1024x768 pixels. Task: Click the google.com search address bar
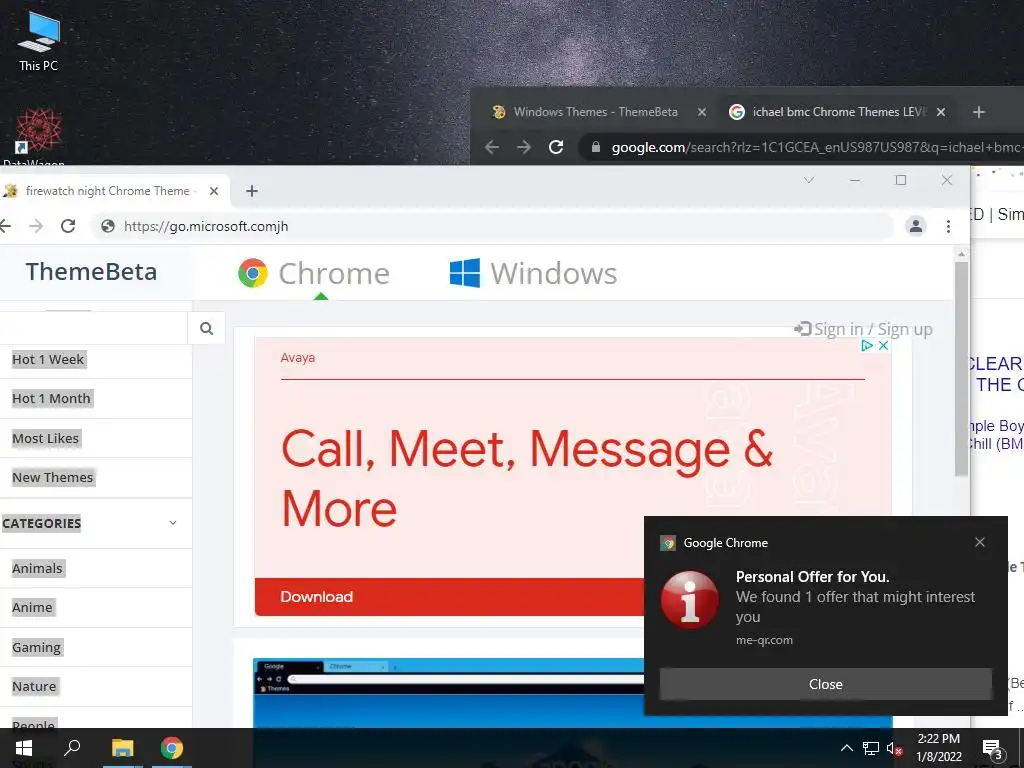(801, 148)
